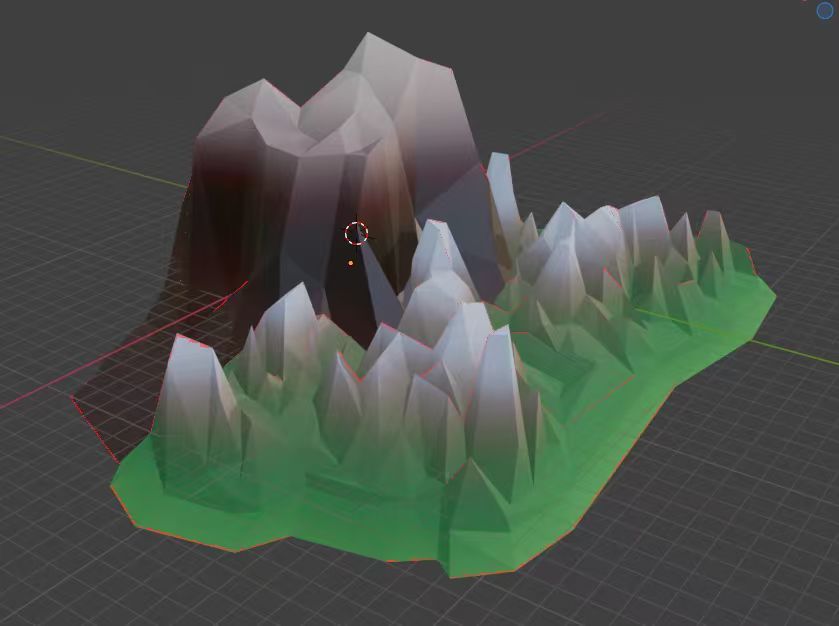
Task: Click the blue negative-Z axis circle of the navigation gizmo
Action: pos(826,11)
